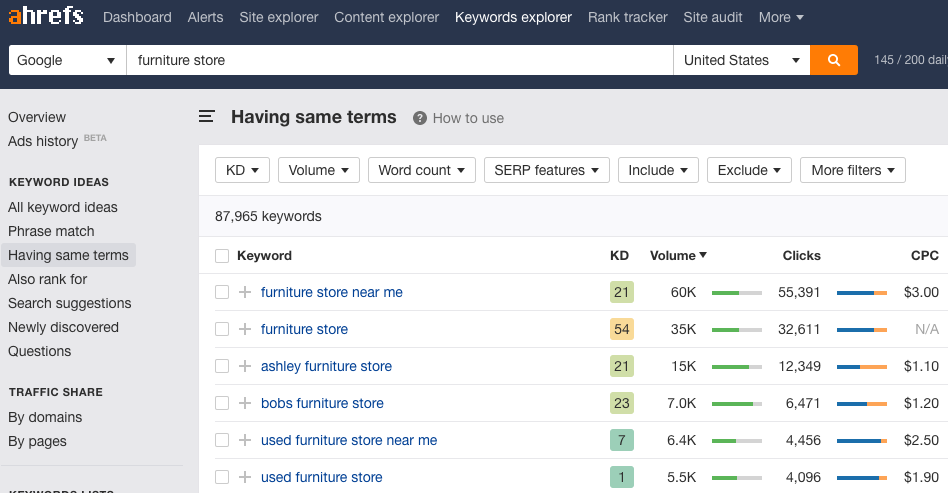
Task: Check the 'used furniture store' row checkbox
Action: coord(222,477)
